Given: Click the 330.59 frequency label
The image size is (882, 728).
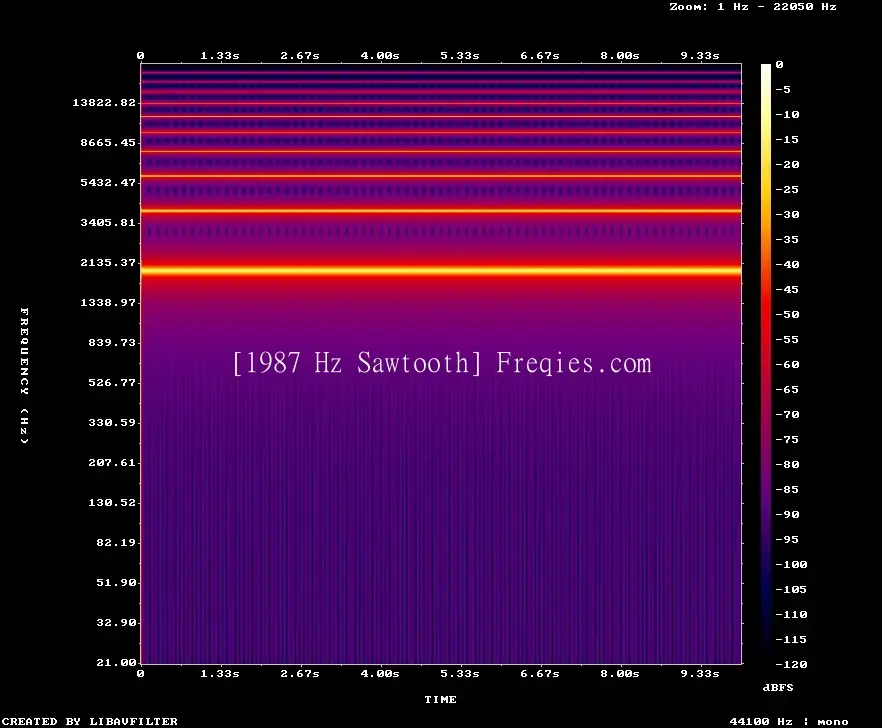Looking at the screenshot, I should [112, 422].
